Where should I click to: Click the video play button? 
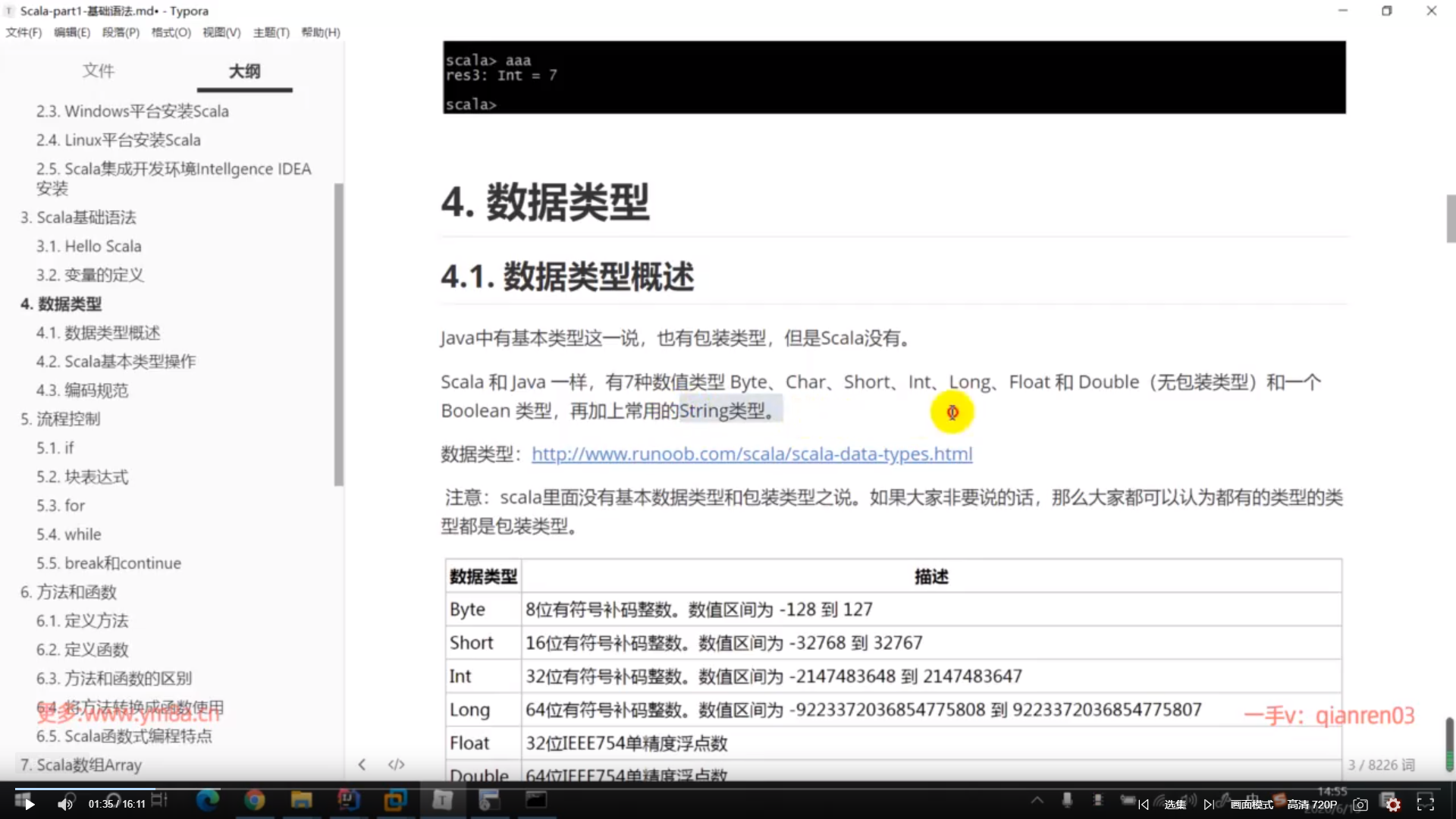[x=29, y=805]
